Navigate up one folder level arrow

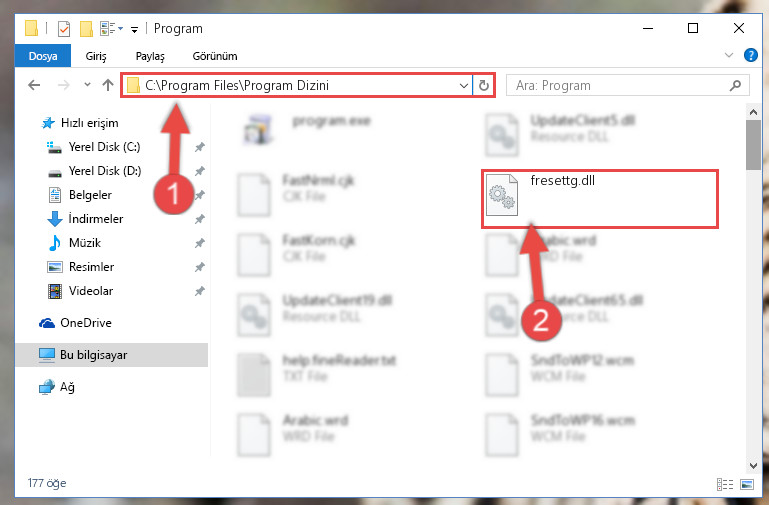108,85
